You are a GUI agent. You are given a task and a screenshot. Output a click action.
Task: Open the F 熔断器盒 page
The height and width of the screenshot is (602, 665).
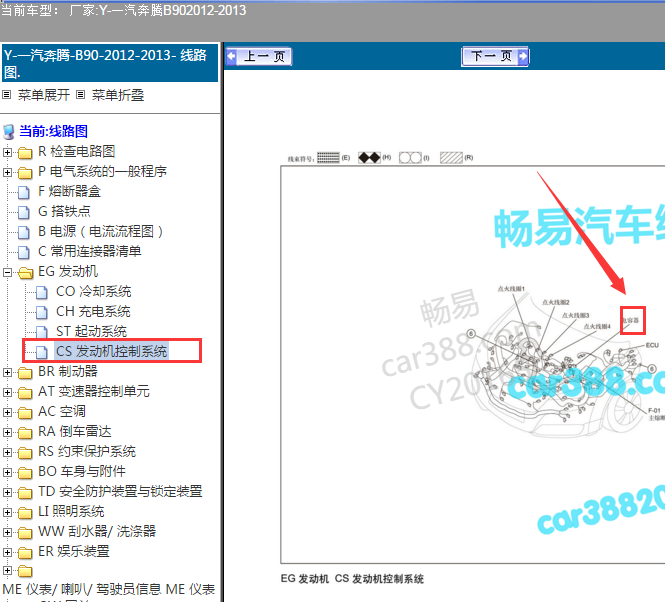70,191
